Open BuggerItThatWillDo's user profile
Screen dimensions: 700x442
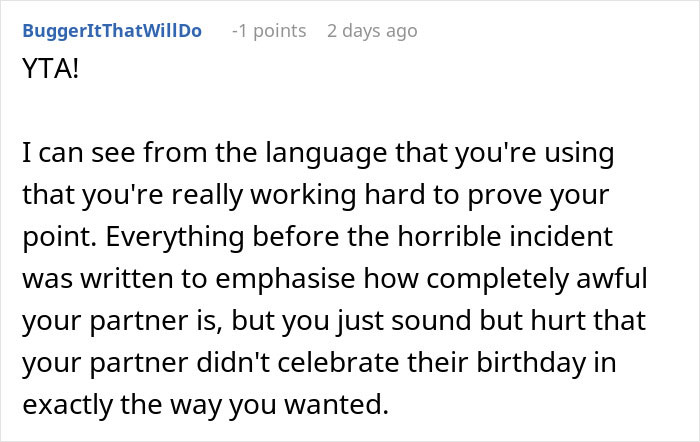112,31
